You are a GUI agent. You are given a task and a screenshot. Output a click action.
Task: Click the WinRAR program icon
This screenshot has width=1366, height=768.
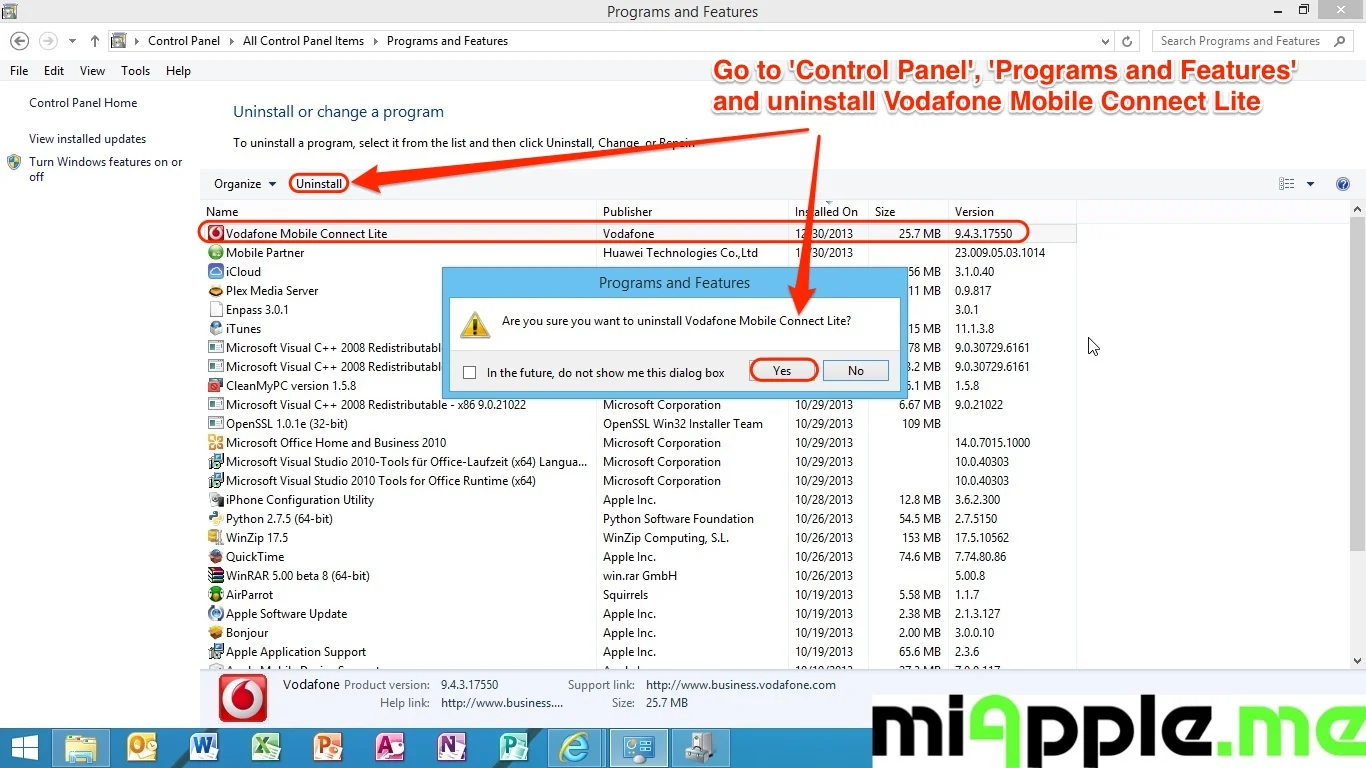tap(215, 576)
